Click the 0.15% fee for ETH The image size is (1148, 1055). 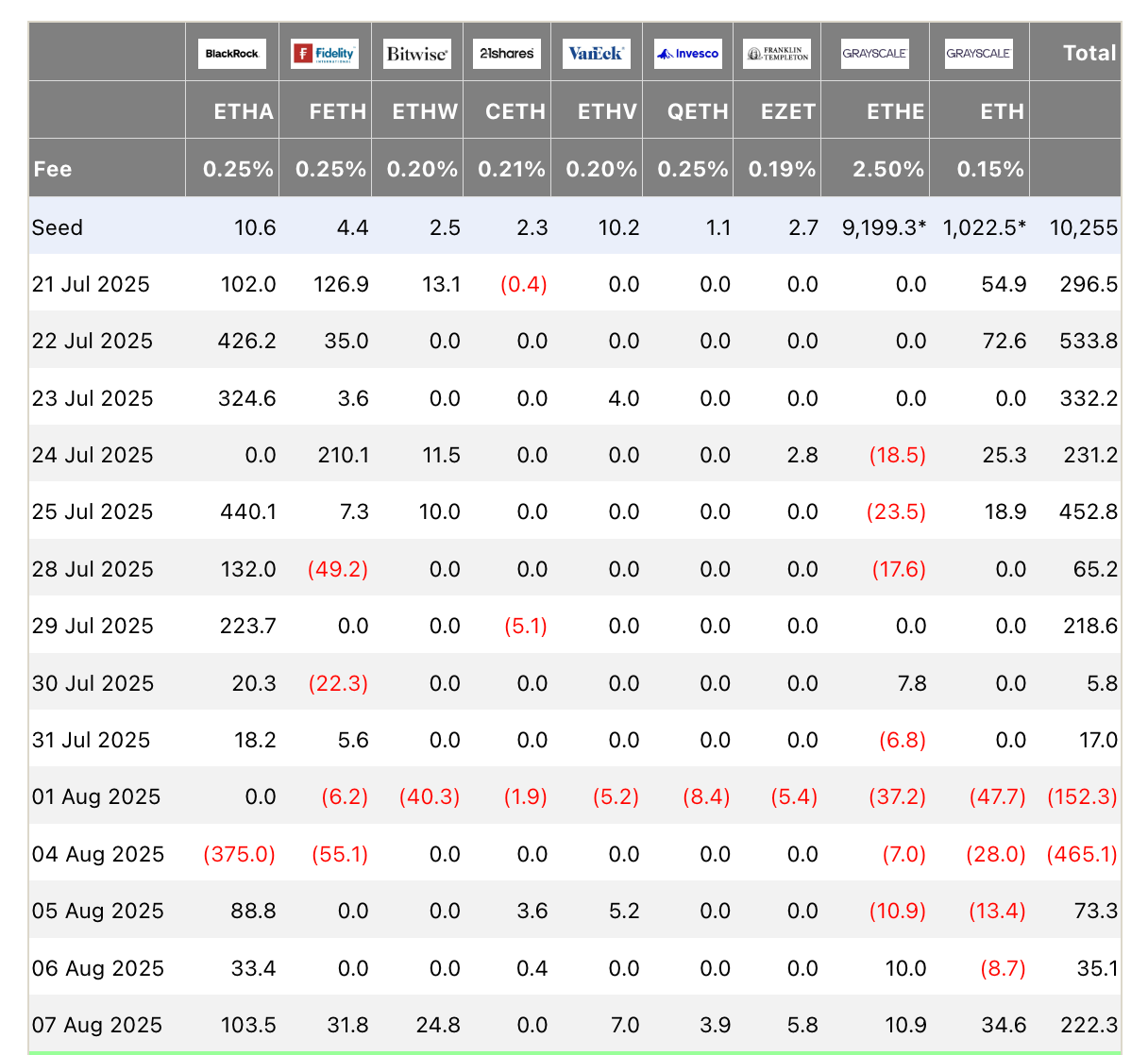click(x=990, y=169)
